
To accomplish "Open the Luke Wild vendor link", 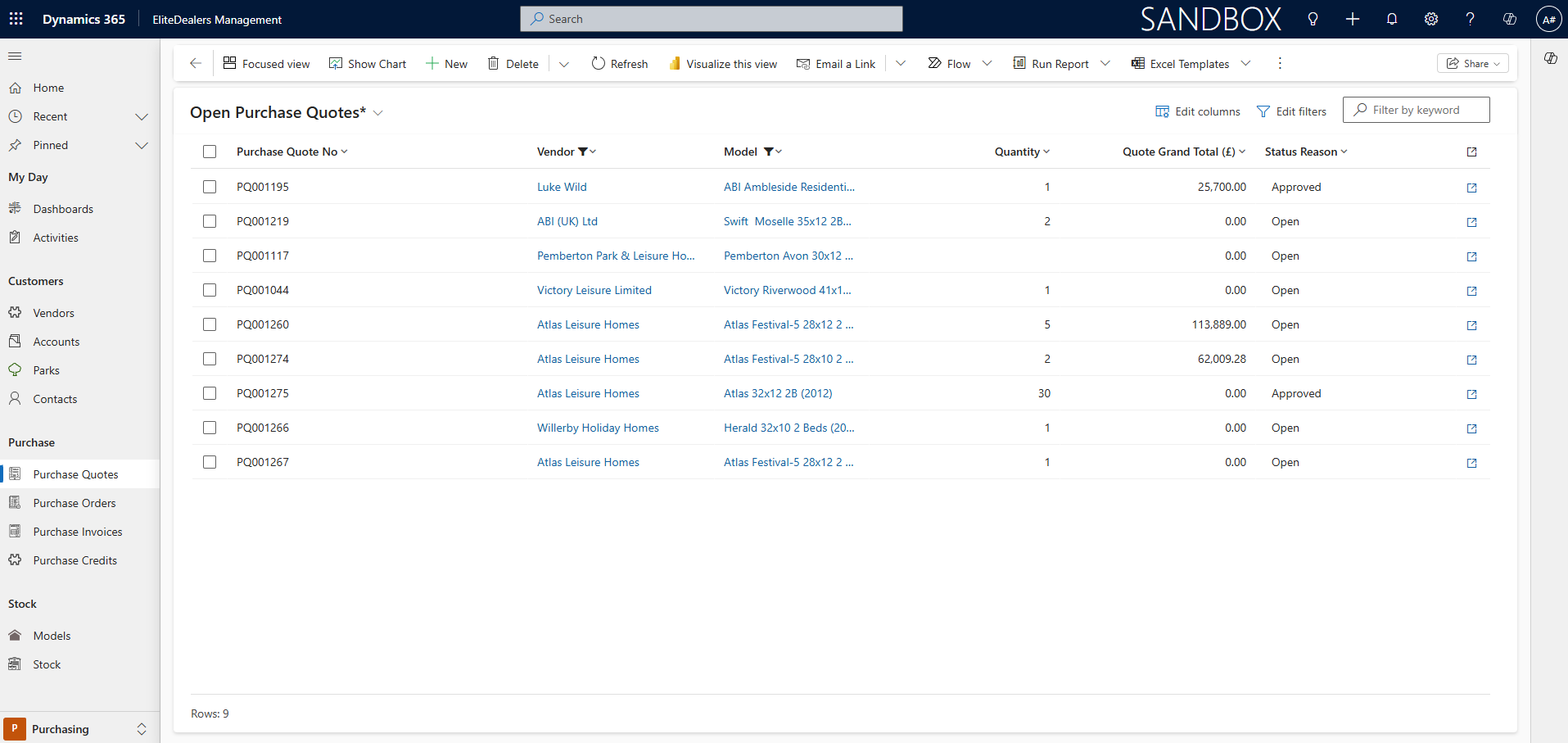I will (x=562, y=187).
